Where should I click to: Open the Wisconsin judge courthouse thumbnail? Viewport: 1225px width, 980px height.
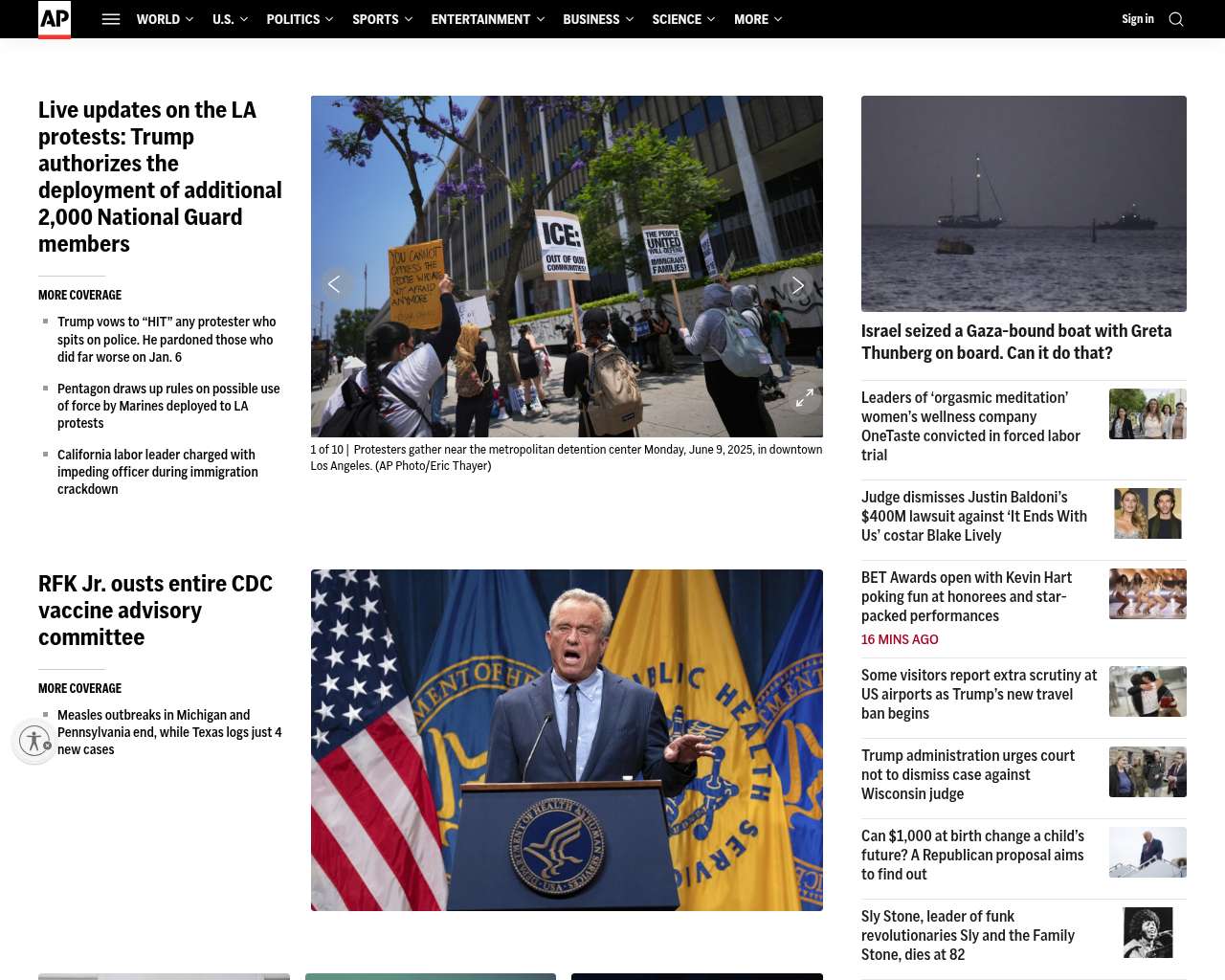[1147, 771]
